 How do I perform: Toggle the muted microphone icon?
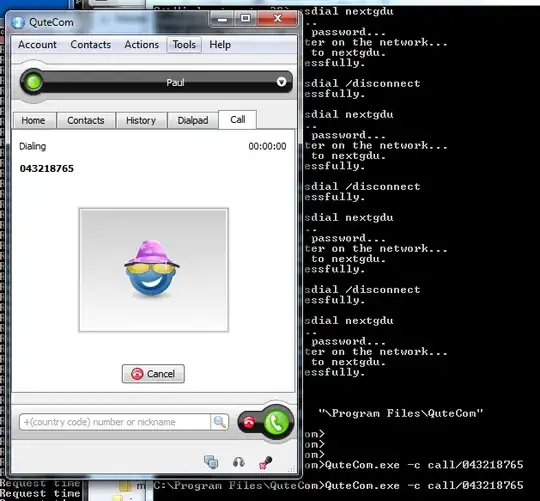(265, 462)
